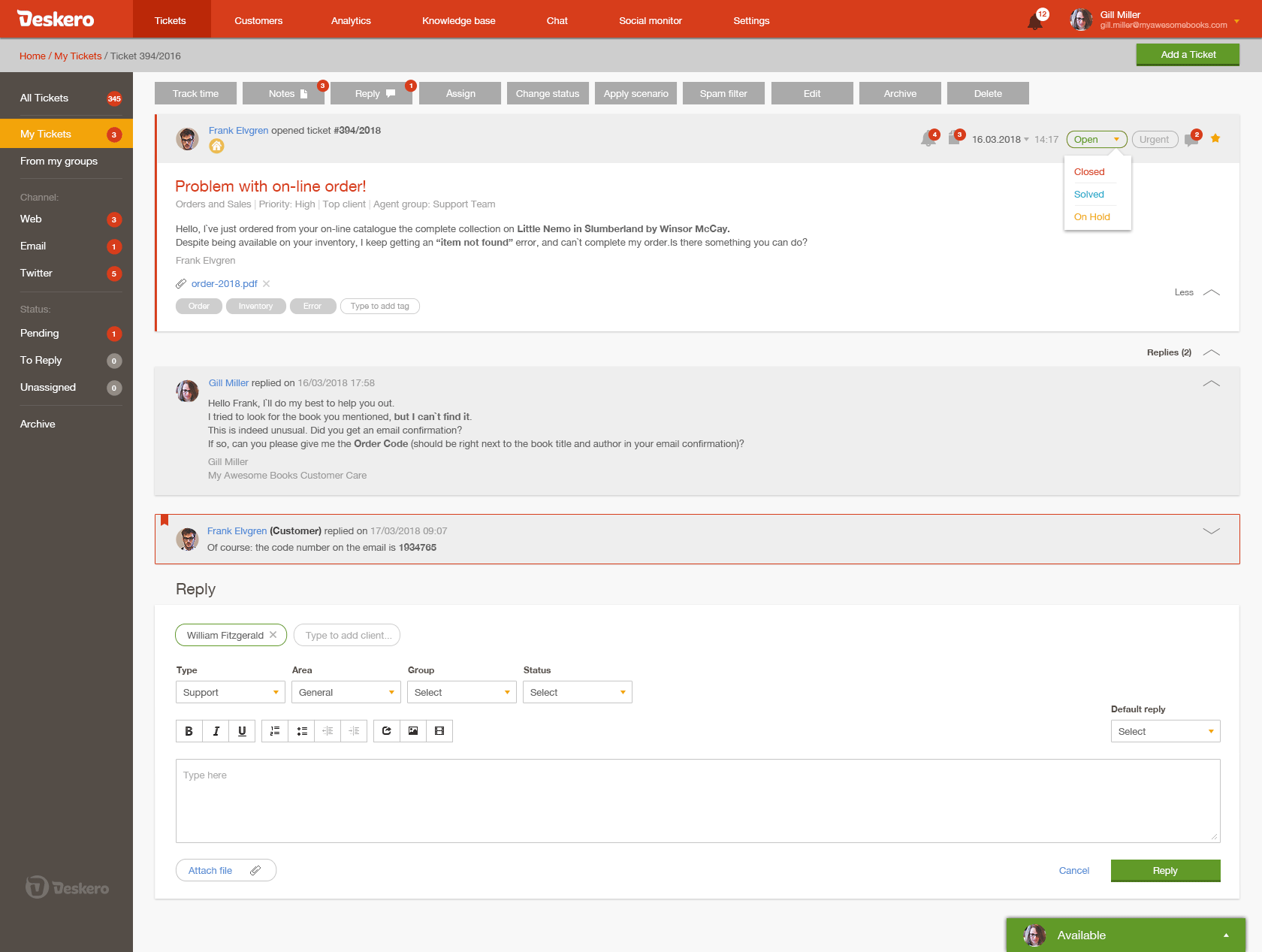The height and width of the screenshot is (952, 1262).
Task: Click the Add a Ticket button
Action: (1188, 54)
